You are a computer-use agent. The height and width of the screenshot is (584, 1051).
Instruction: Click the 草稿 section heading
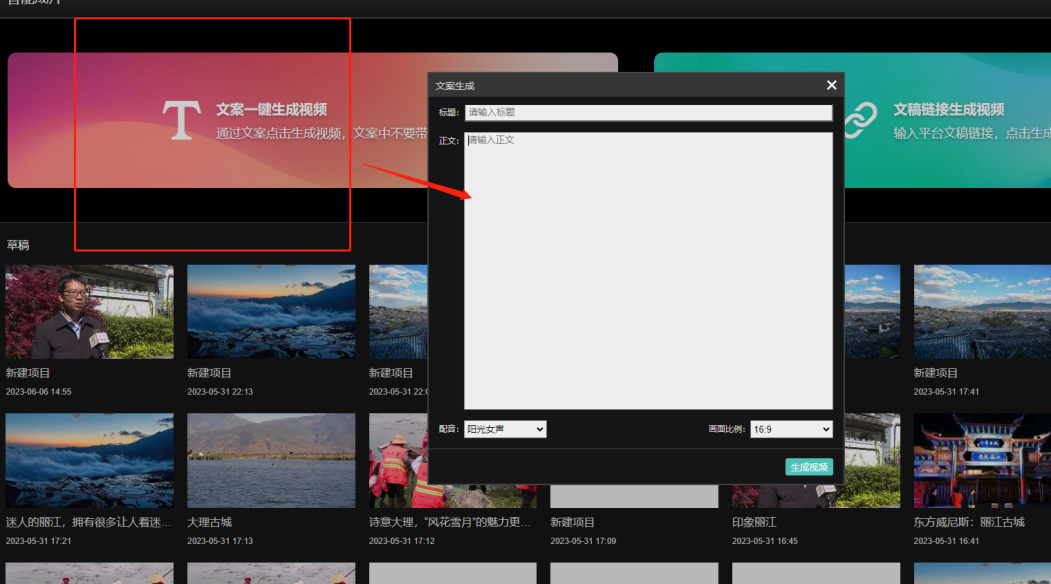[x=18, y=244]
